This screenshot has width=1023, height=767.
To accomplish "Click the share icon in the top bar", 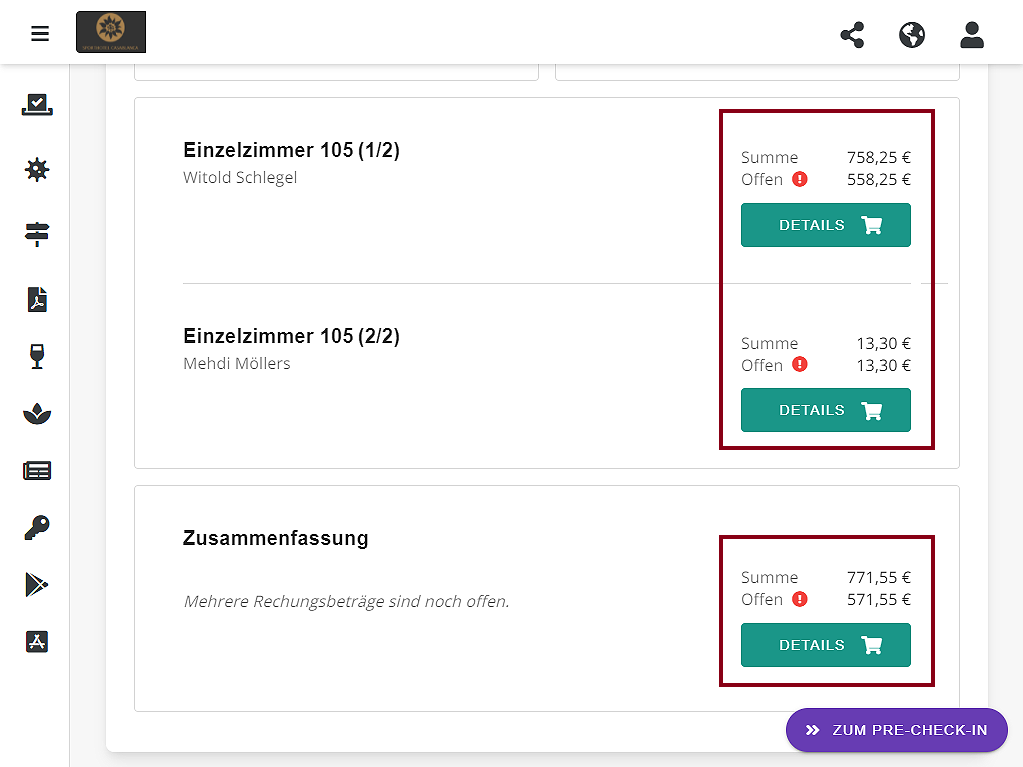I will [851, 34].
